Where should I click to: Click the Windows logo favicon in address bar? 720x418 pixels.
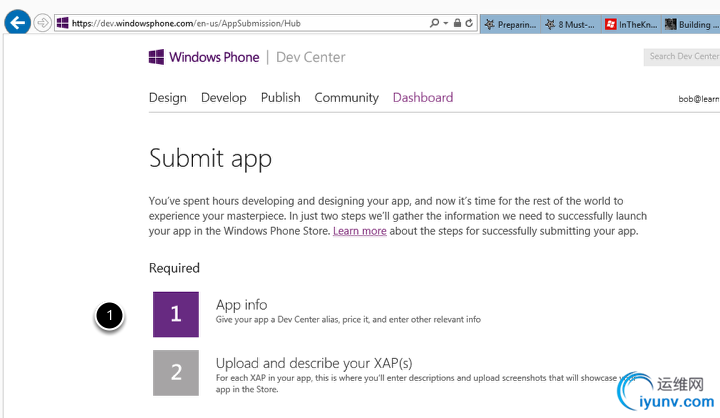coord(63,23)
